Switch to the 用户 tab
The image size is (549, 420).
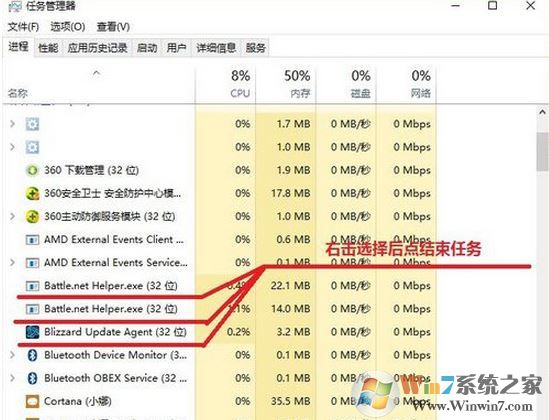pos(176,48)
